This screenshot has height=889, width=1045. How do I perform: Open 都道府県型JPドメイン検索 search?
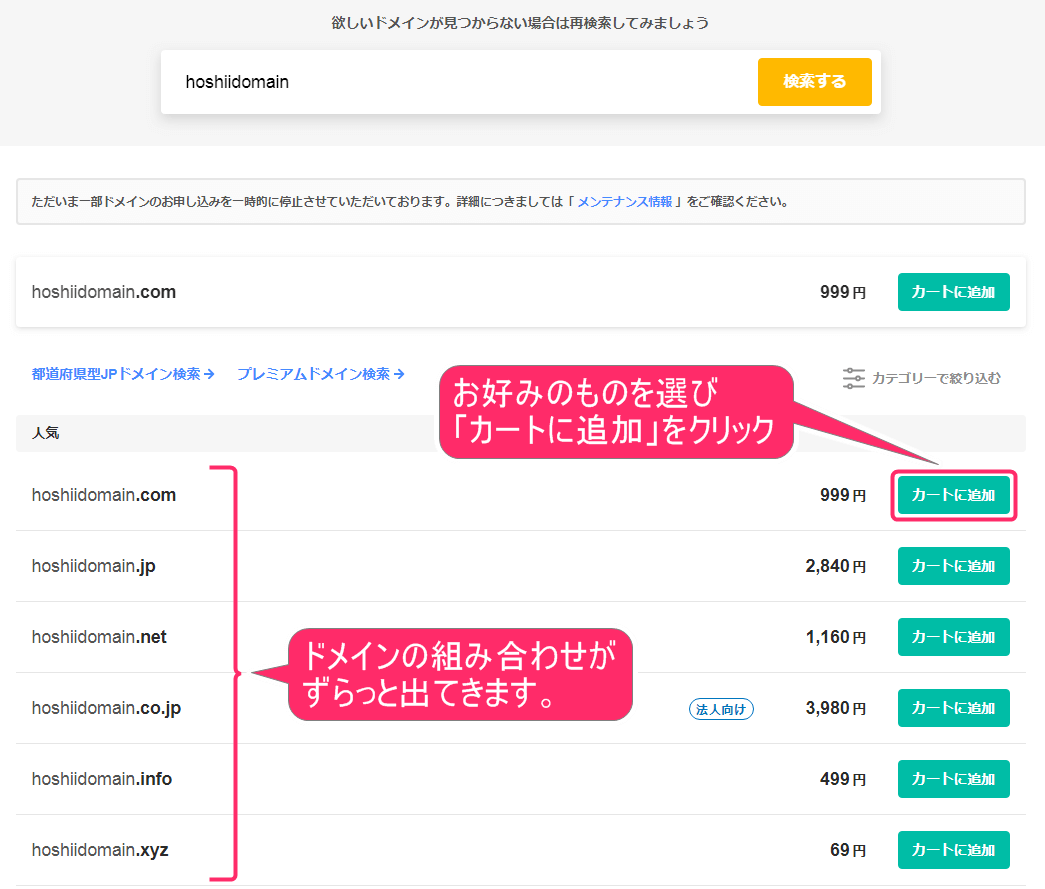[115, 373]
